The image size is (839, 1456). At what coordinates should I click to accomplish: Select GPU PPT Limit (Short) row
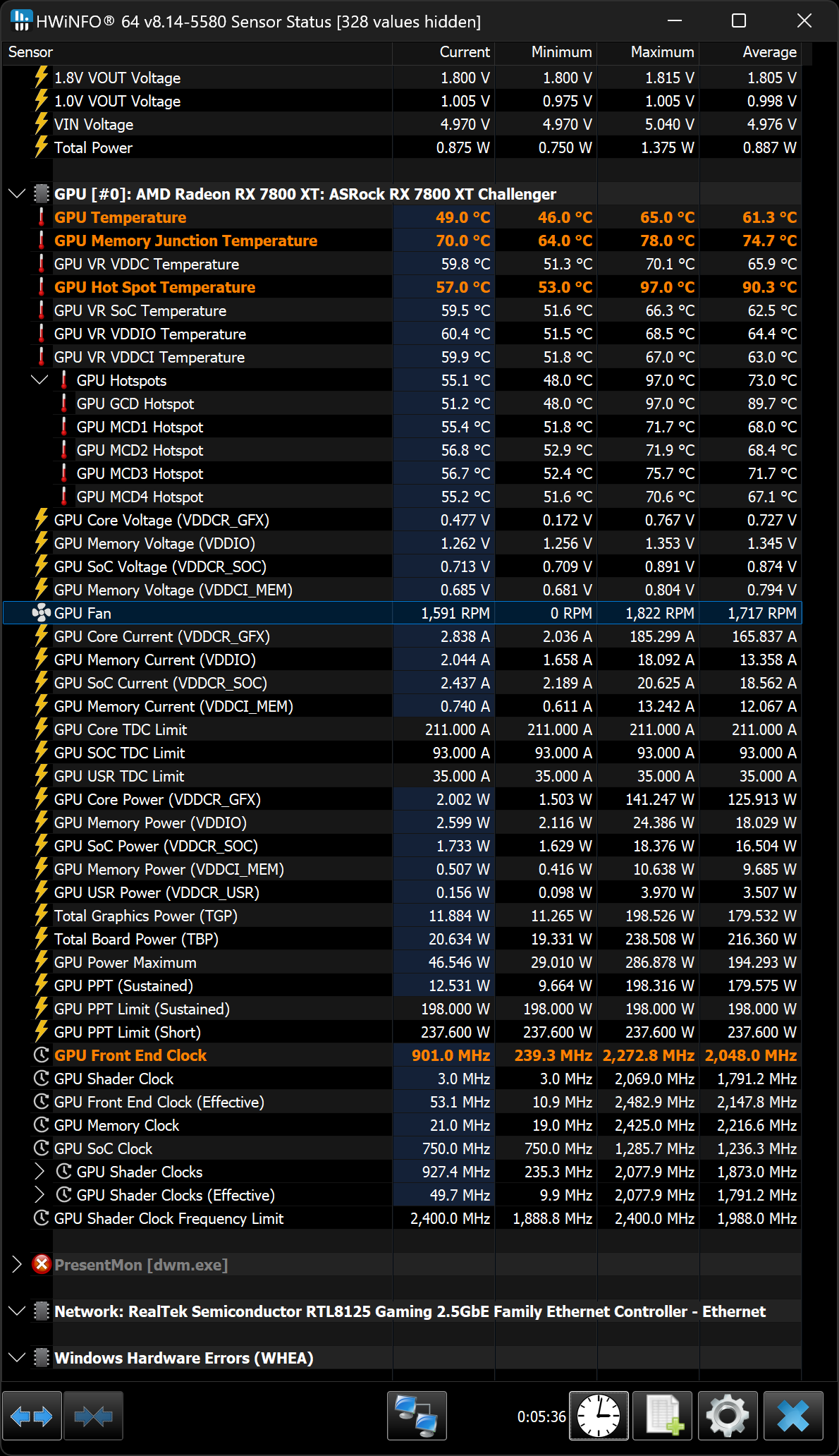pos(402,1031)
